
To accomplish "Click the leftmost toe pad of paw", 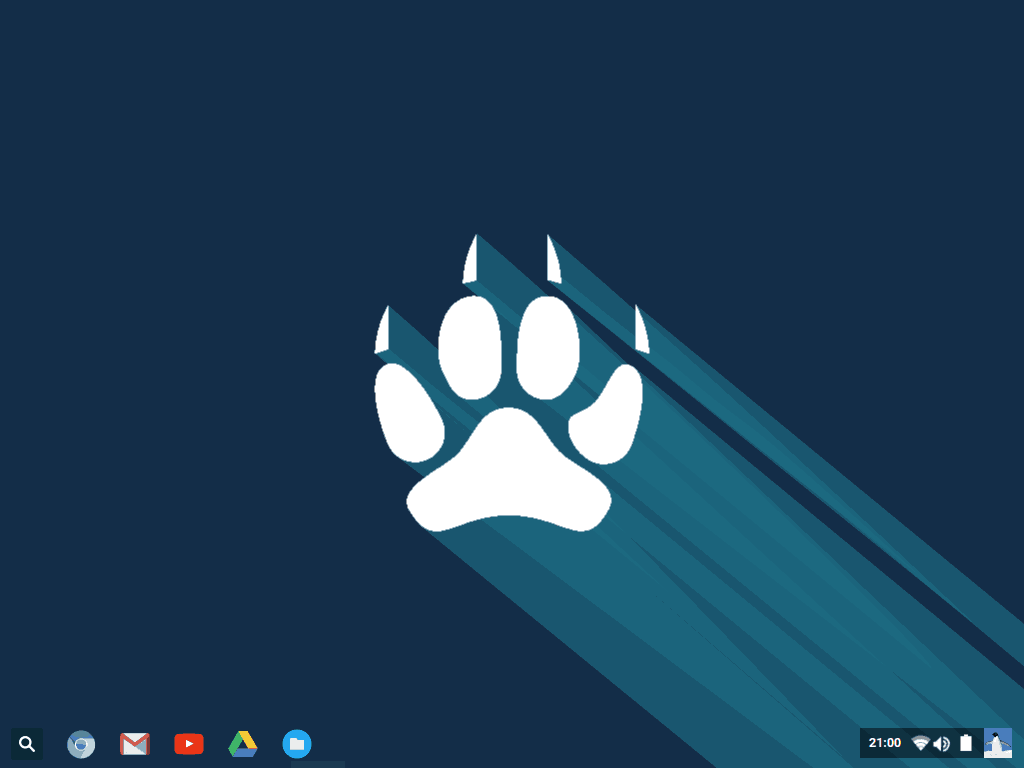I will (x=409, y=412).
